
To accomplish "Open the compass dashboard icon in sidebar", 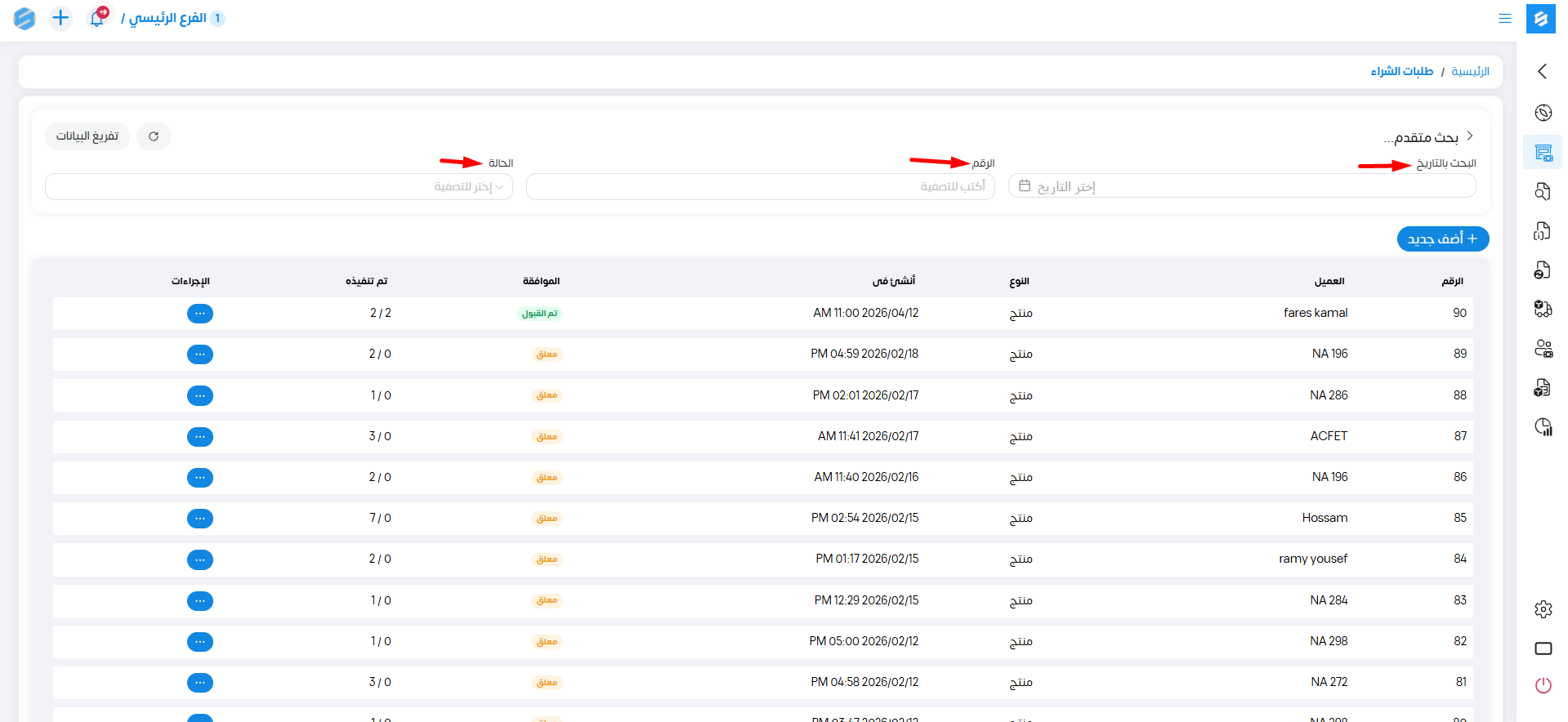I will [1543, 113].
